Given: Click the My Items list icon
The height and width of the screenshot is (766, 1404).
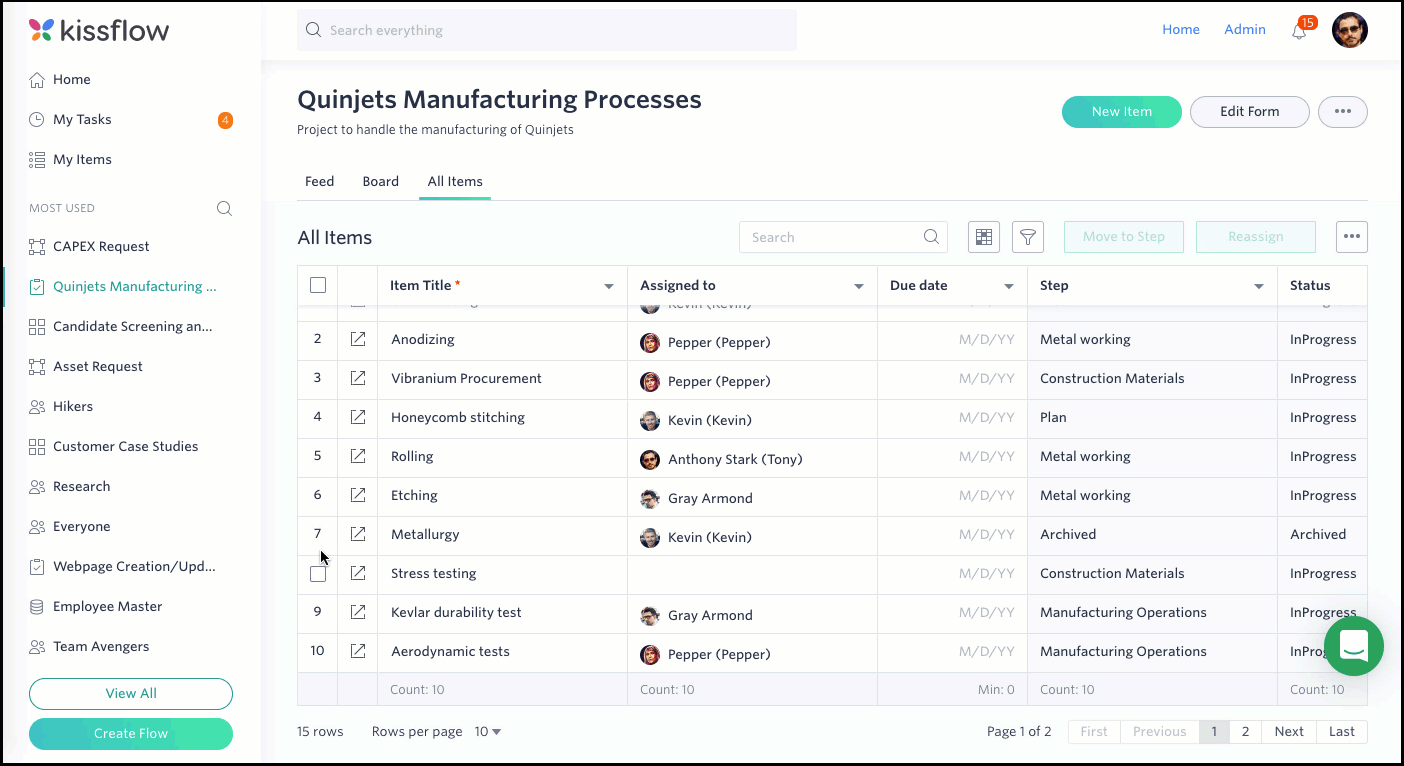Looking at the screenshot, I should pyautogui.click(x=37, y=159).
